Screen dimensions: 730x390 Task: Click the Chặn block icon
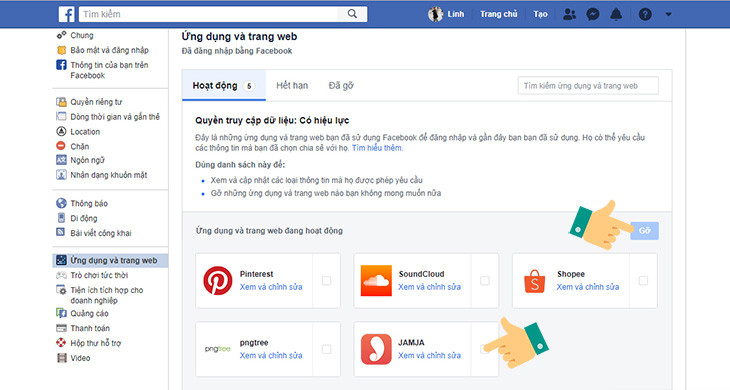click(x=61, y=146)
